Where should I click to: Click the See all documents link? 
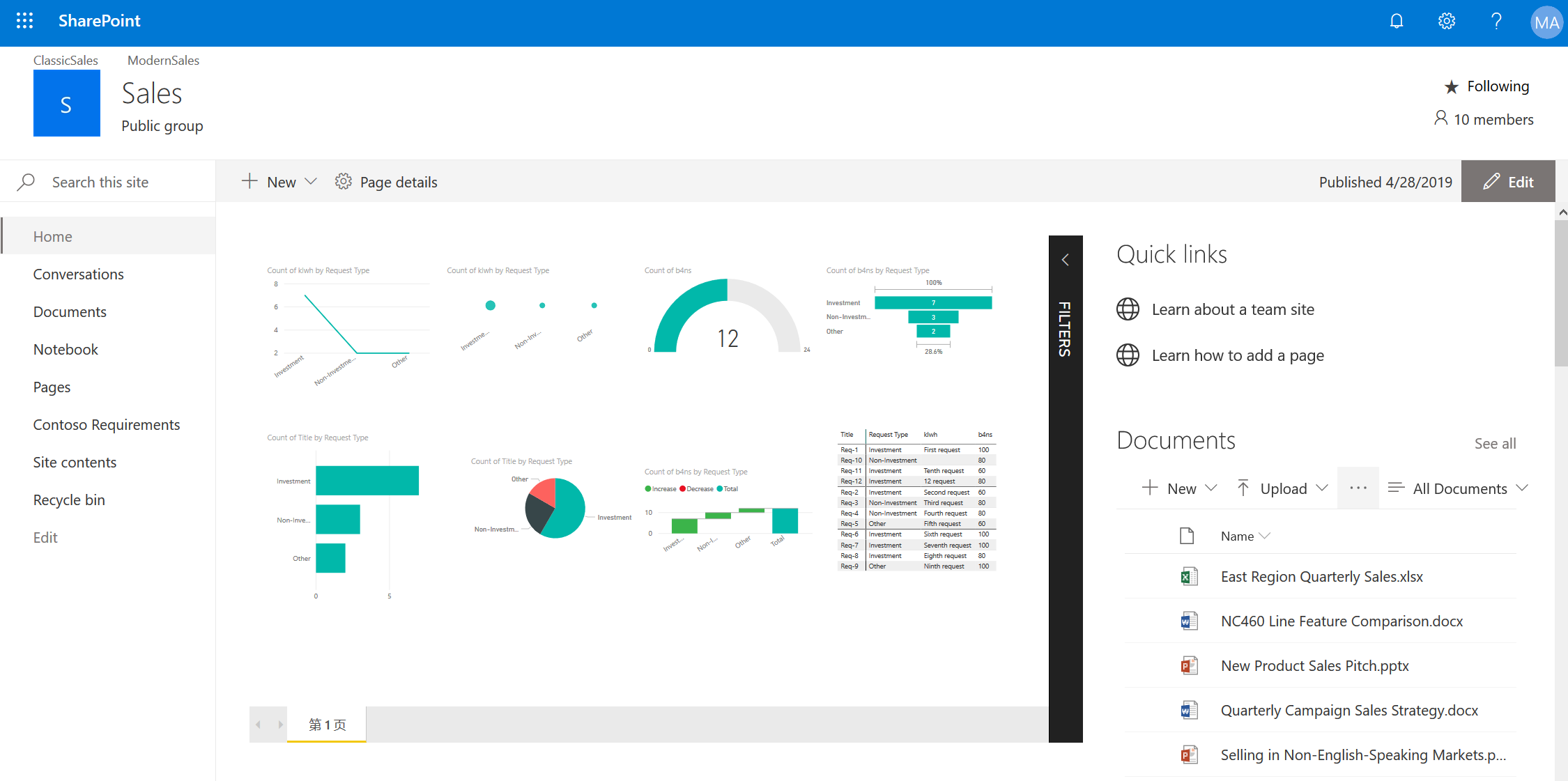[x=1496, y=443]
